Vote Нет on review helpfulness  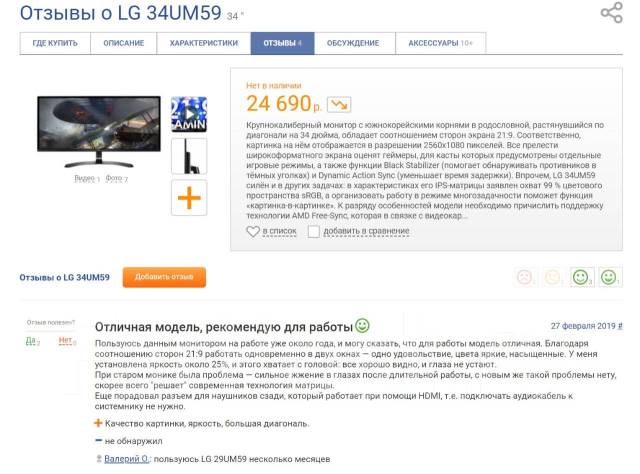pyautogui.click(x=67, y=340)
